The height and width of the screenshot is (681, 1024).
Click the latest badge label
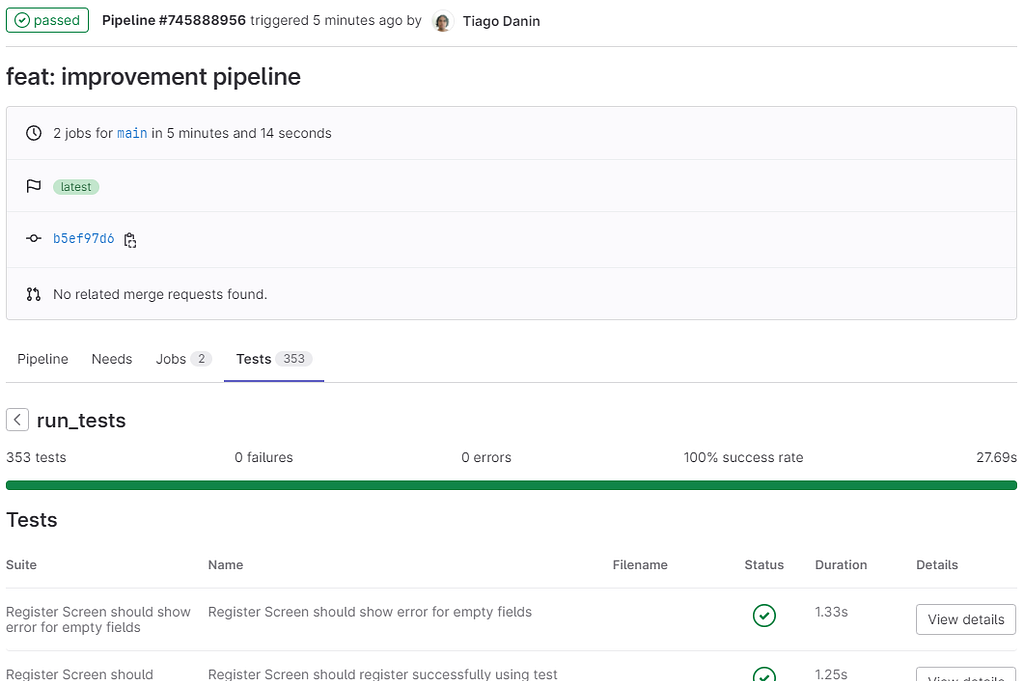(76, 187)
